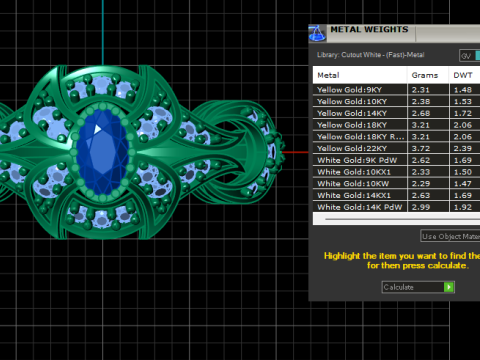
Task: Click the 2.39 DWT value
Action: [x=463, y=148]
